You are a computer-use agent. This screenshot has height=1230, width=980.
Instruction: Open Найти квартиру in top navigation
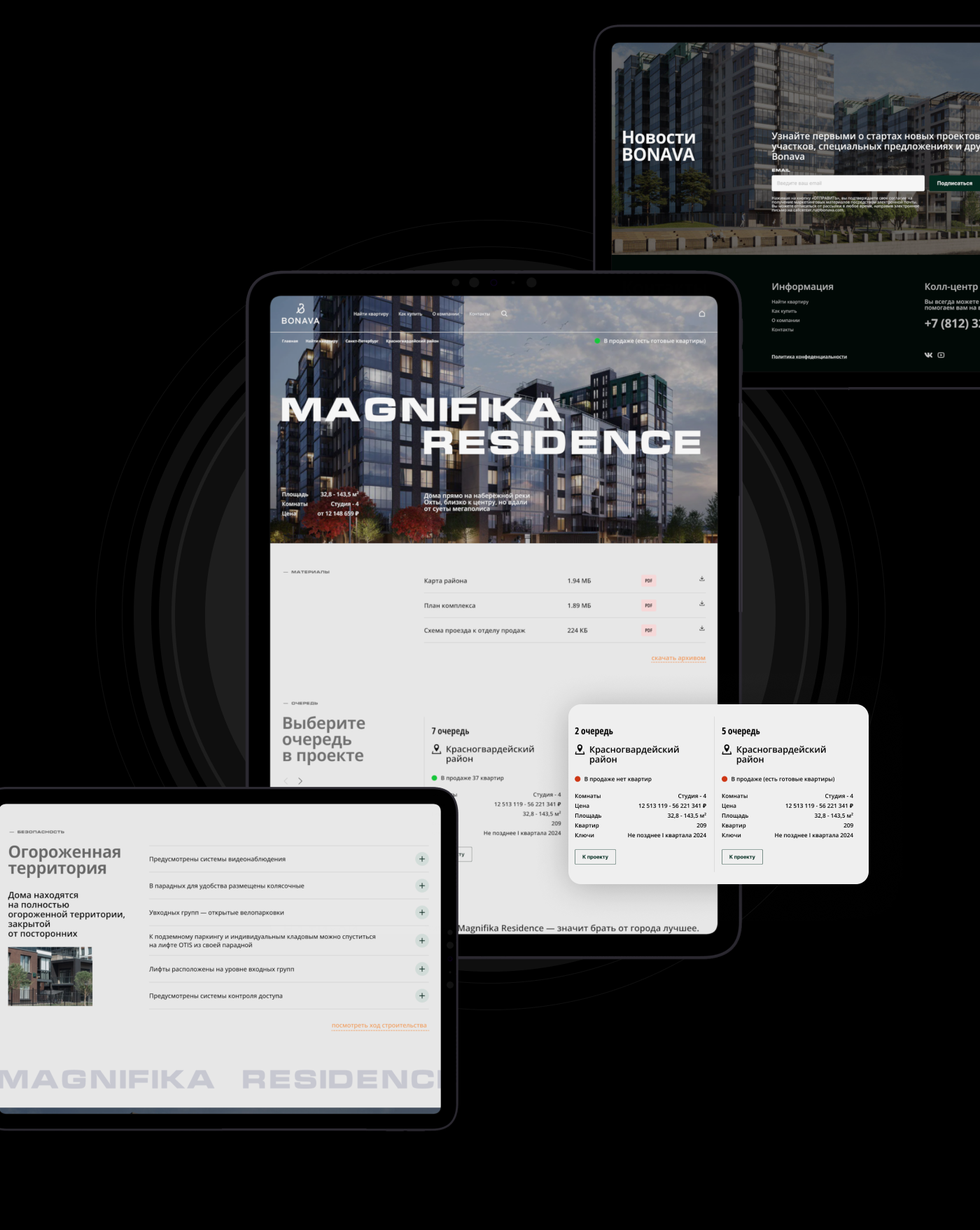click(370, 314)
